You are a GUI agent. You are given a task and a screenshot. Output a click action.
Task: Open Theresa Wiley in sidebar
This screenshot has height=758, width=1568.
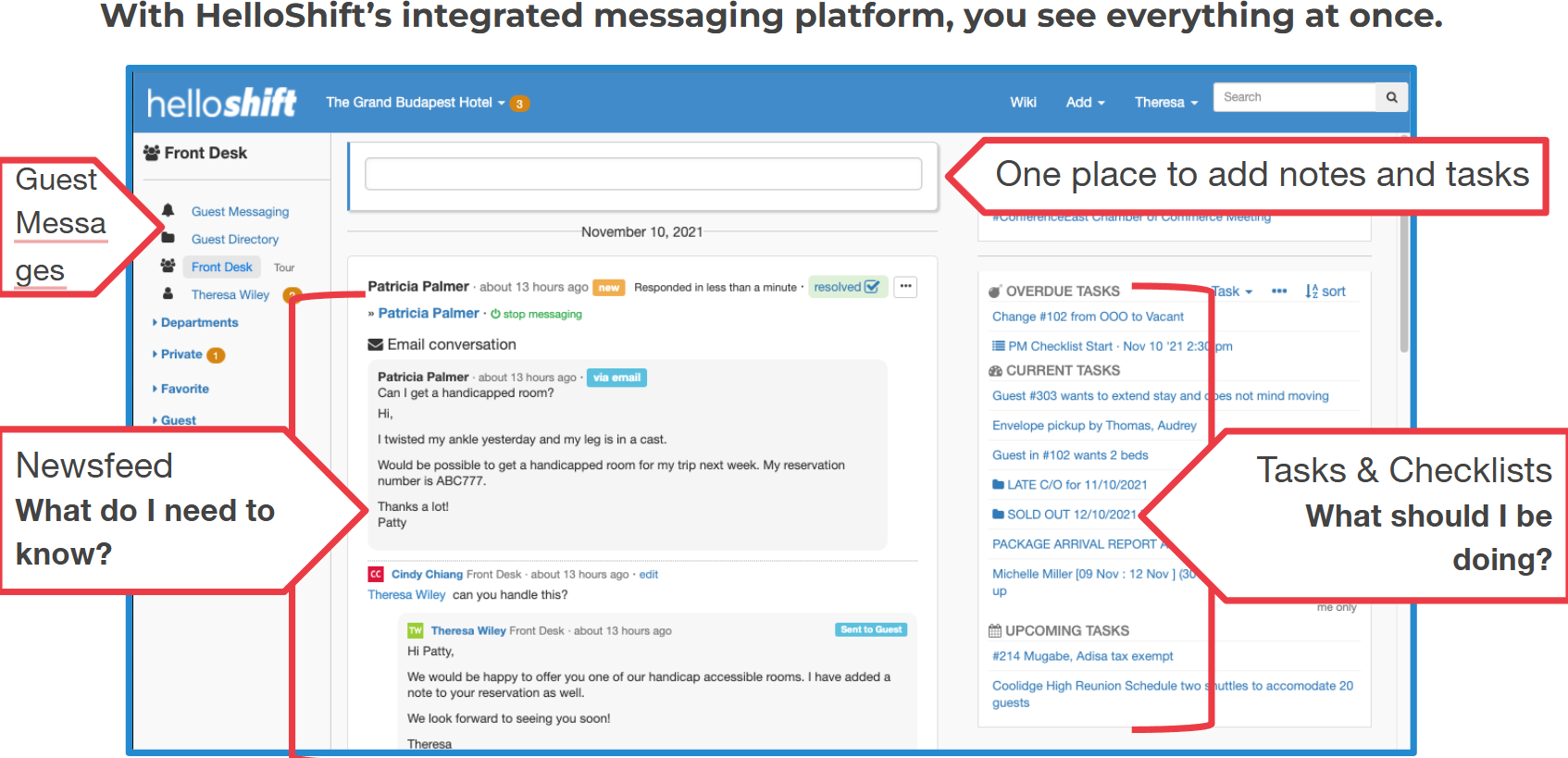click(x=230, y=295)
